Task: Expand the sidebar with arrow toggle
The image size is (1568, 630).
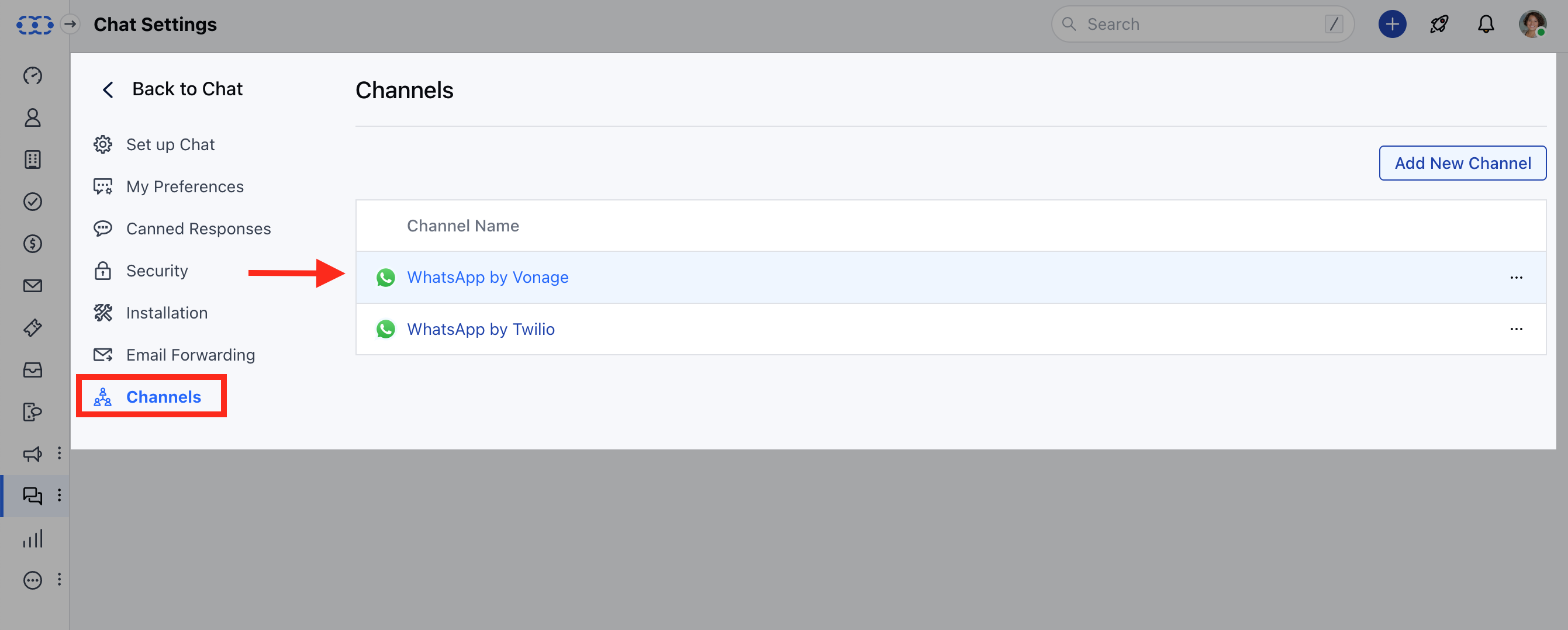Action: (71, 25)
